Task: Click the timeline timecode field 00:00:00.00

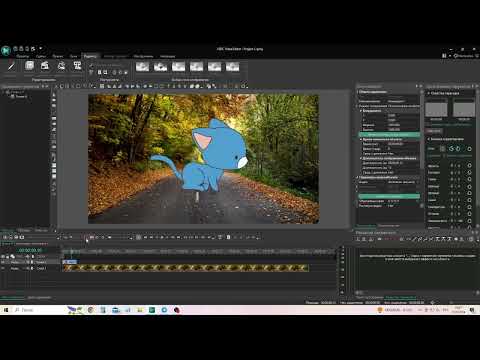Action: point(30,250)
